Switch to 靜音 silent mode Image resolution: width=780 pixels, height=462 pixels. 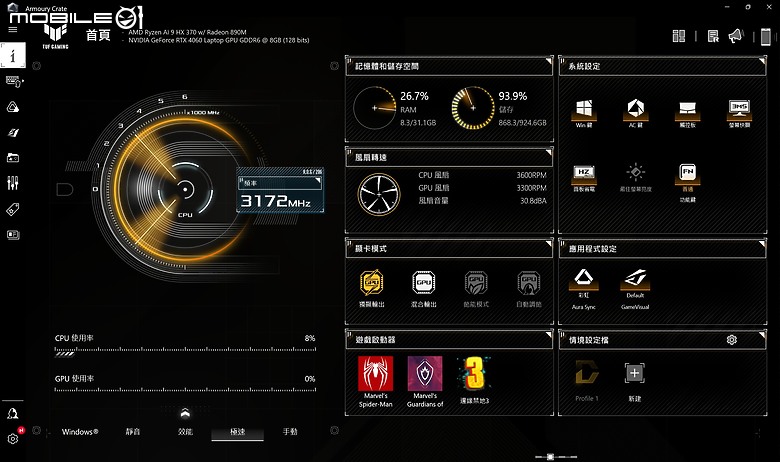[x=133, y=432]
